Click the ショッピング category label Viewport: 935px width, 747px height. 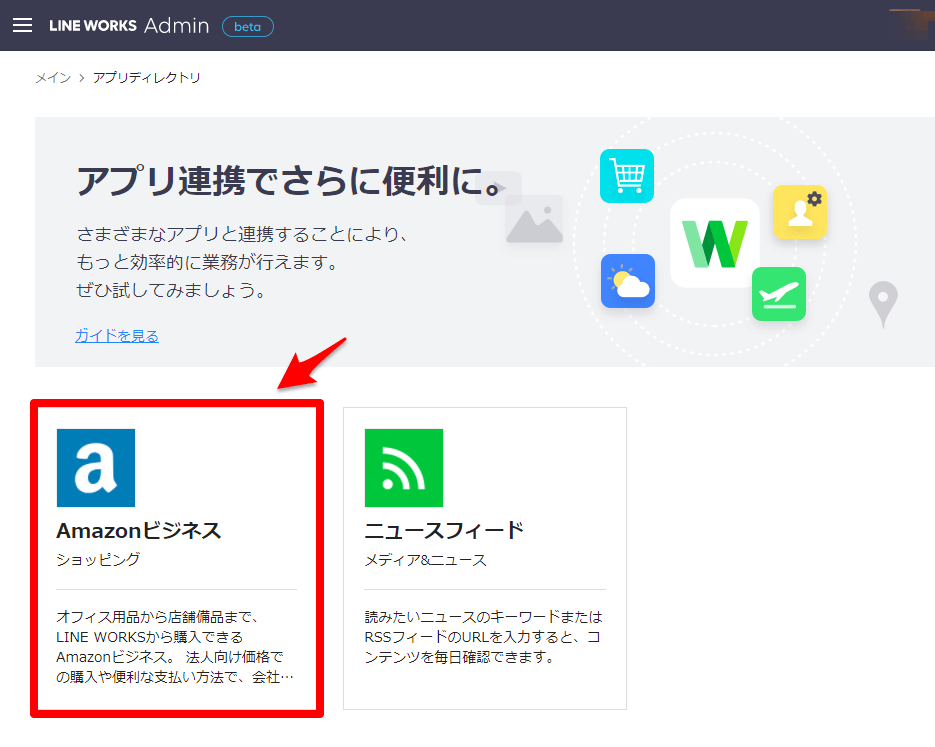click(98, 560)
